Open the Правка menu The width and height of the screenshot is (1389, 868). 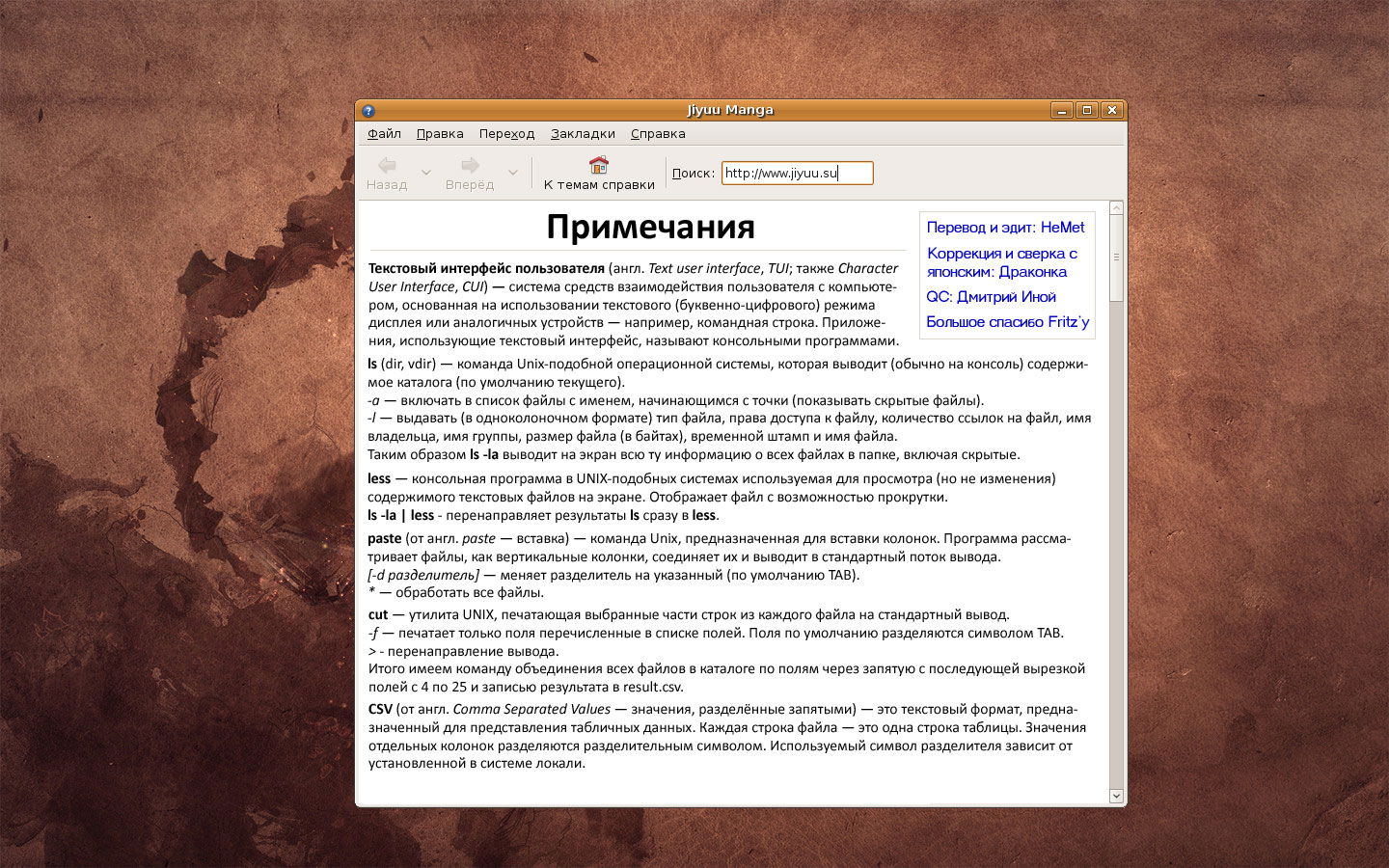pos(440,134)
